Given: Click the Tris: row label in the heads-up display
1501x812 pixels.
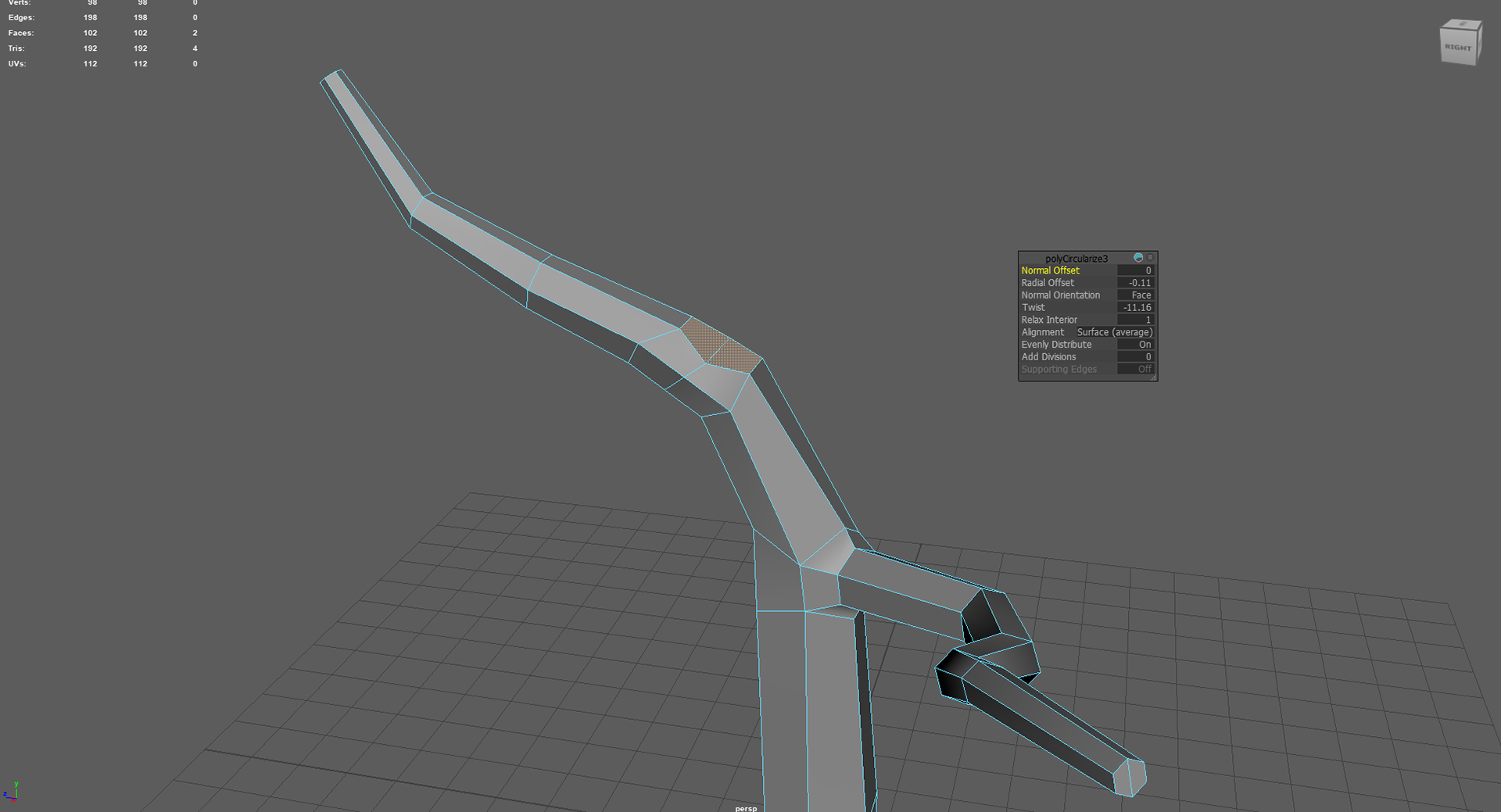Looking at the screenshot, I should click(x=16, y=48).
